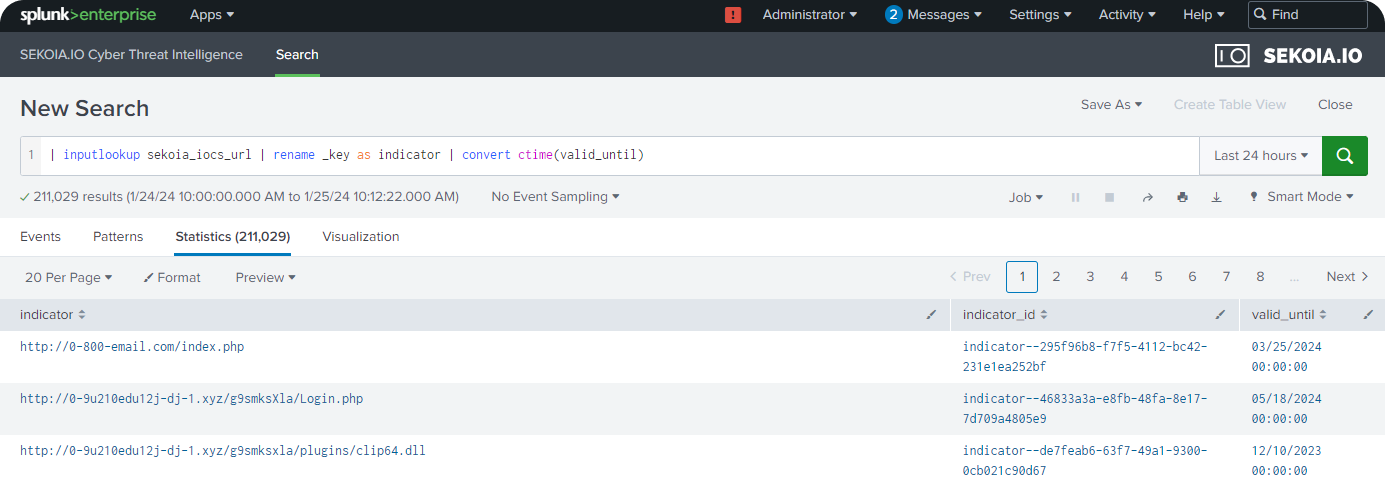Edit indicator_id column with pencil icon
The image size is (1385, 482).
click(1220, 315)
